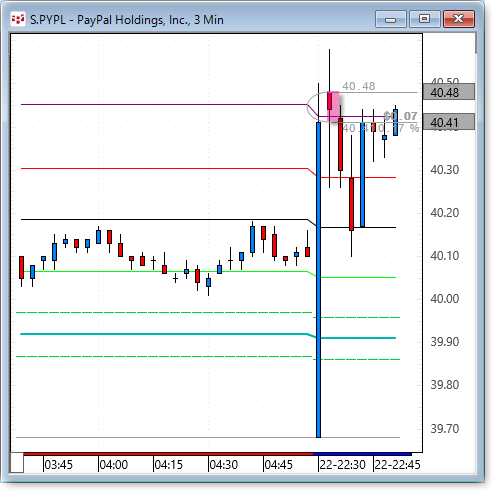Click the 40.48 price marker on scale

click(x=449, y=92)
